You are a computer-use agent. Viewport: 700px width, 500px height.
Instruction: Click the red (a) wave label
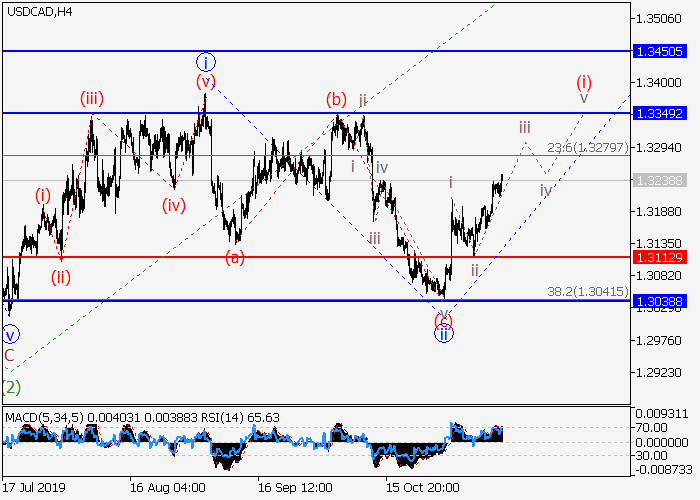(x=234, y=257)
